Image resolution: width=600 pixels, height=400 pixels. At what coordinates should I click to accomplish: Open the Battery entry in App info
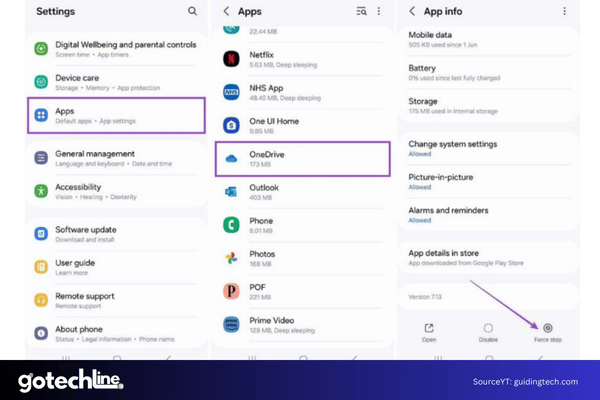(x=489, y=73)
